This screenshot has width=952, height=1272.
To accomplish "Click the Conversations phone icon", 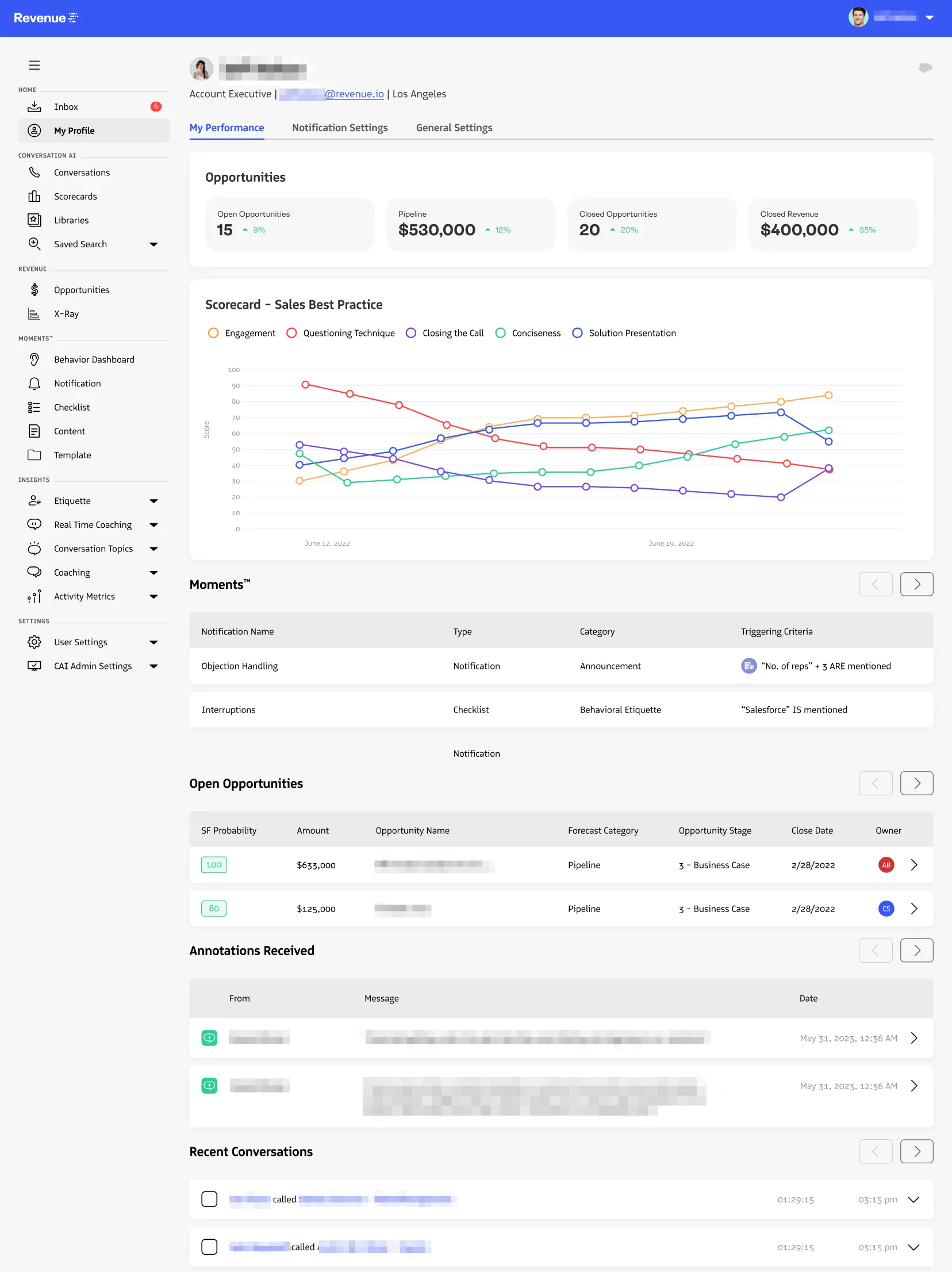I will click(34, 173).
